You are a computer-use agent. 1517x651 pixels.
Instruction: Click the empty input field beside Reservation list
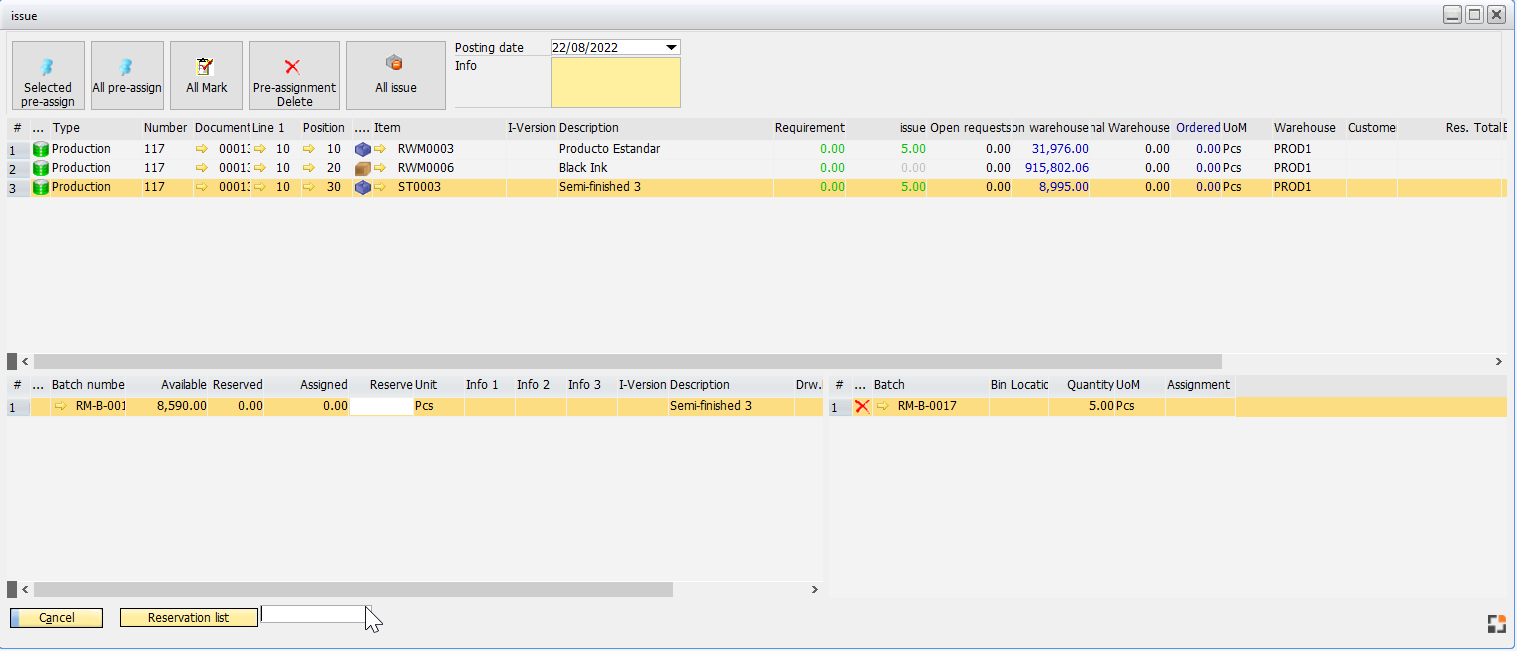[x=314, y=615]
